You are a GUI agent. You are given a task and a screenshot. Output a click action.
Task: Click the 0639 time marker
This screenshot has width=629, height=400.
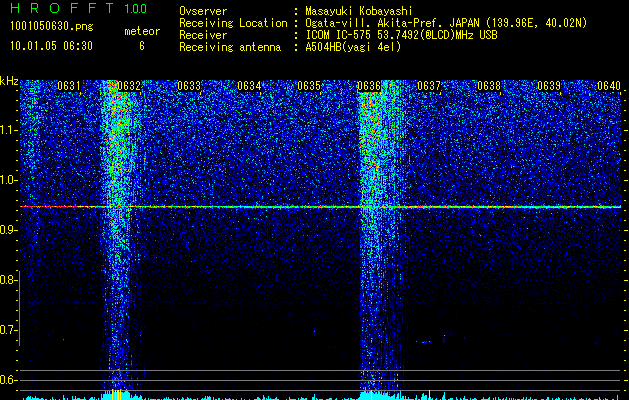point(549,86)
